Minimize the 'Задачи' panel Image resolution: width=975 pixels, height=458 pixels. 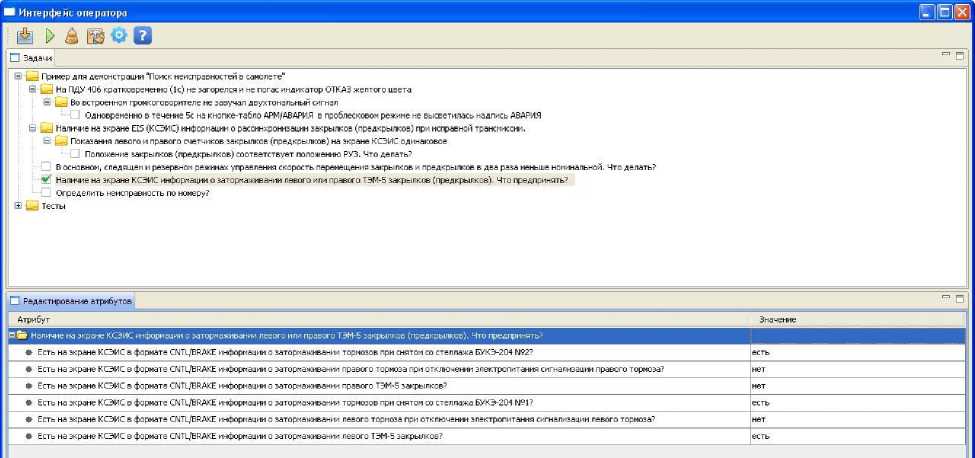point(946,55)
